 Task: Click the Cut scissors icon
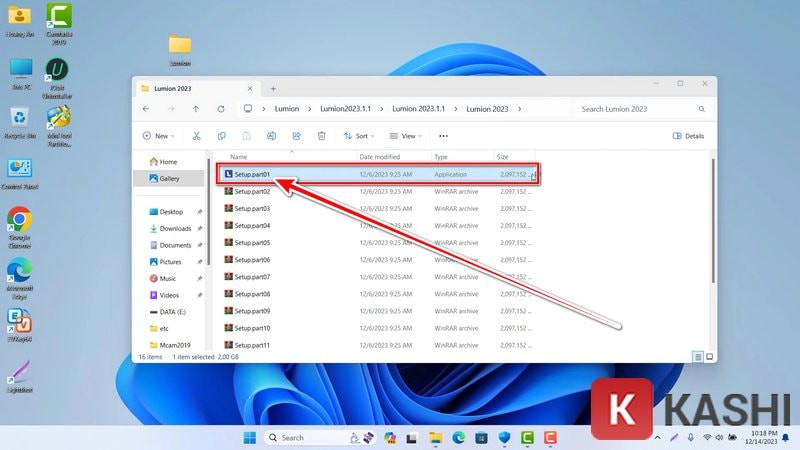(x=196, y=136)
